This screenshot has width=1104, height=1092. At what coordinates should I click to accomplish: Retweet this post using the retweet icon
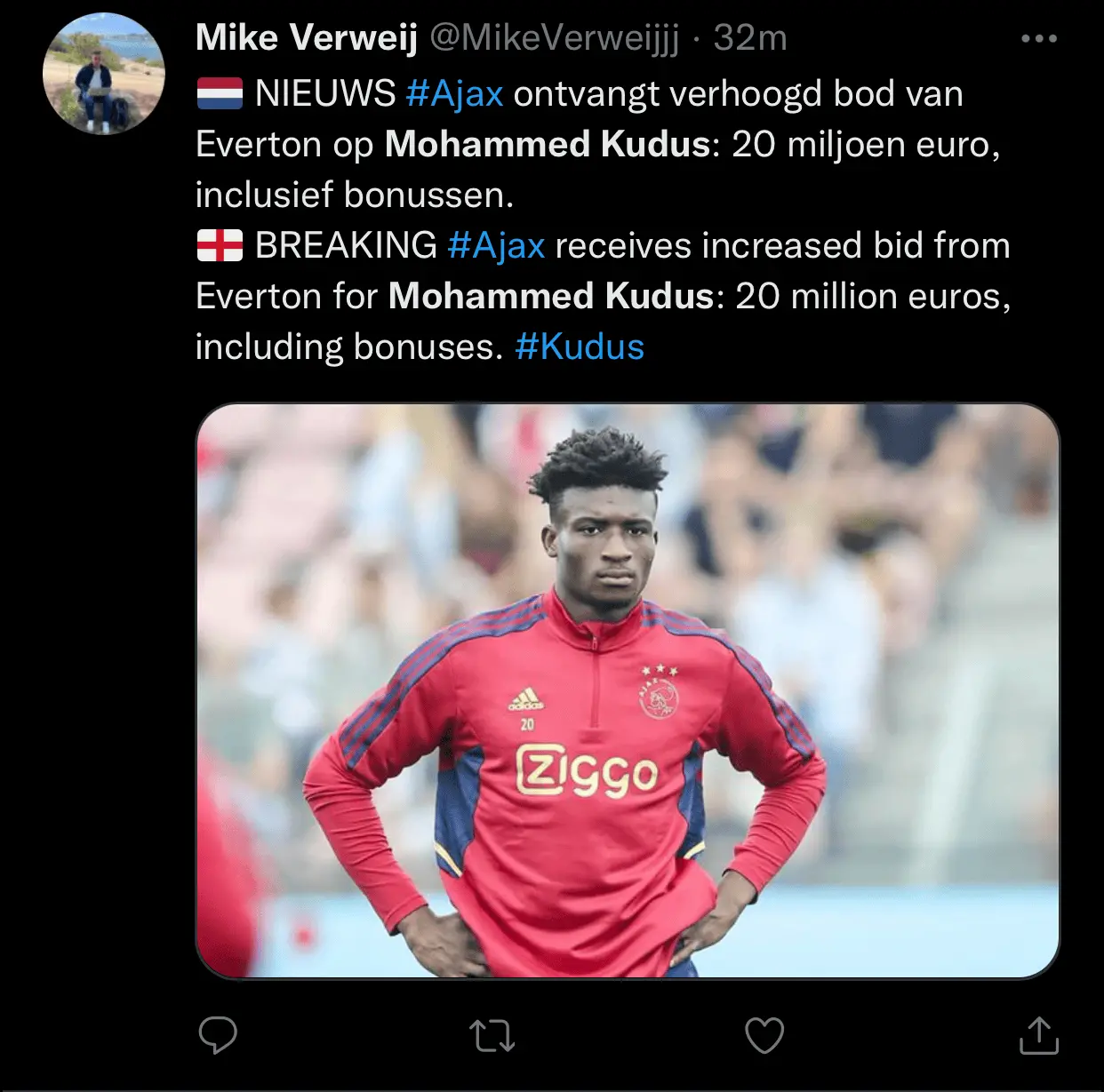click(492, 1035)
